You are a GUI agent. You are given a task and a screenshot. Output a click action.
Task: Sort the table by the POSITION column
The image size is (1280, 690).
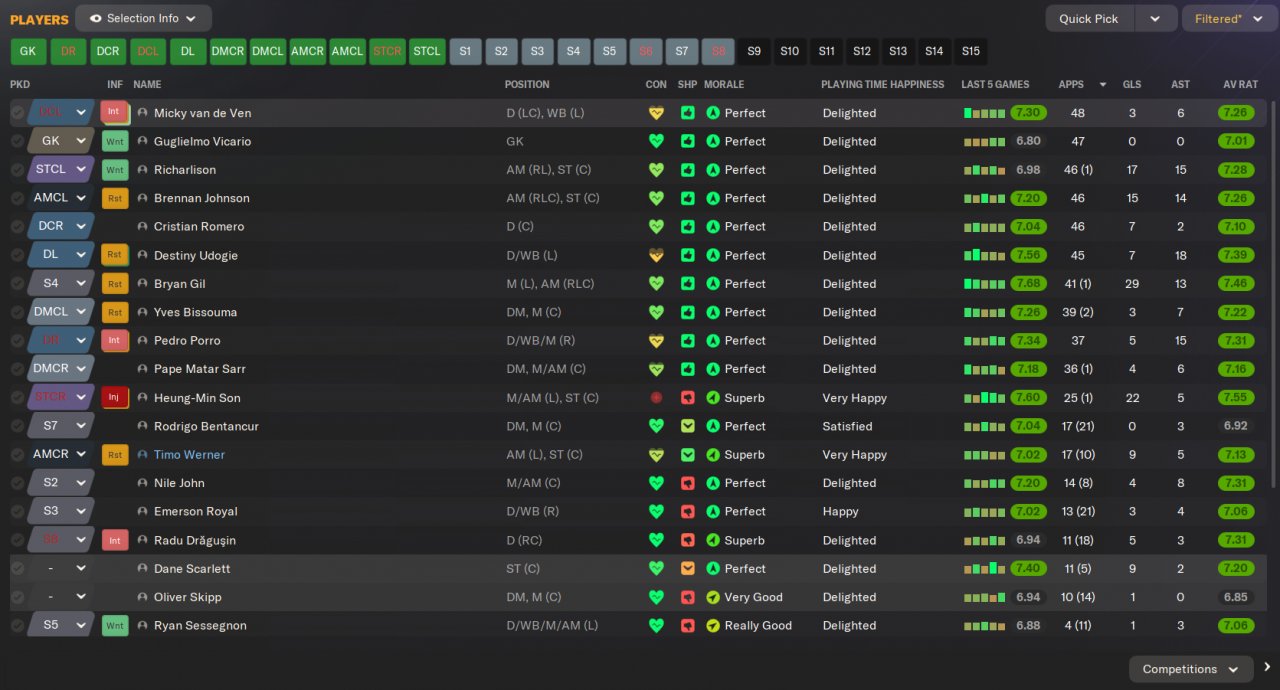pyautogui.click(x=527, y=84)
